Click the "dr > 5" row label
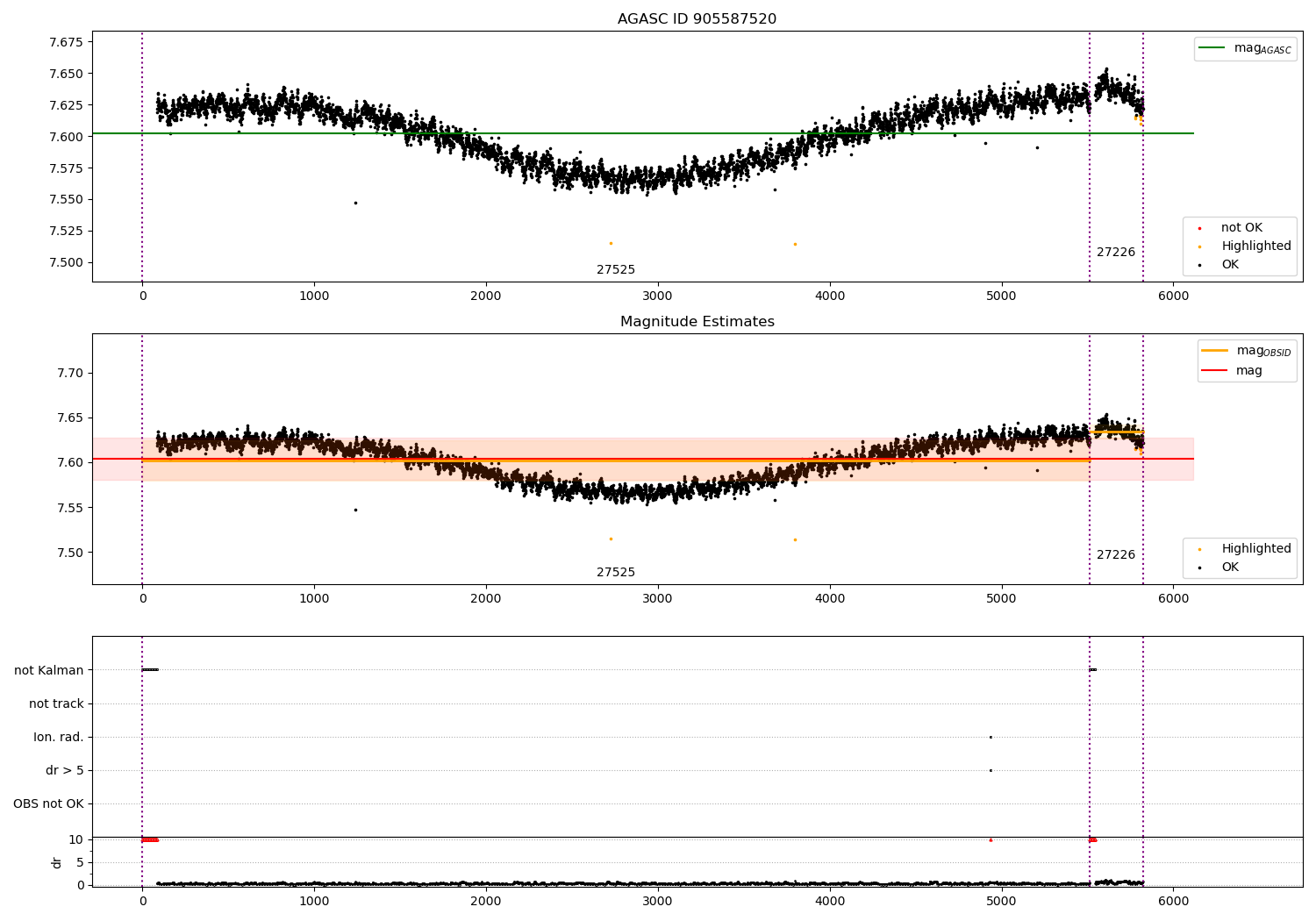The image size is (1316, 921). (x=65, y=771)
